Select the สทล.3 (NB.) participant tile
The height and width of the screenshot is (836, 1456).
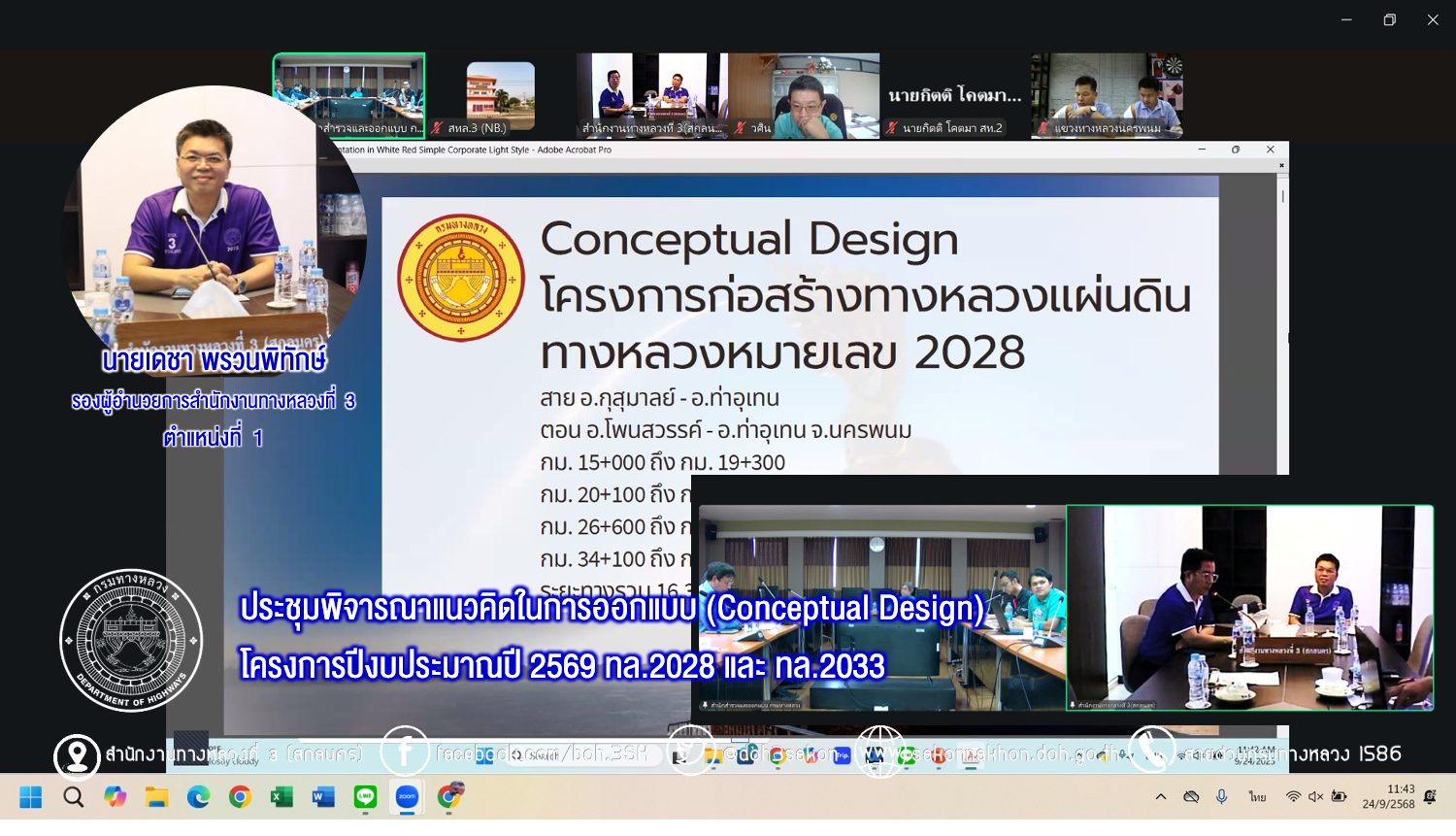point(500,95)
